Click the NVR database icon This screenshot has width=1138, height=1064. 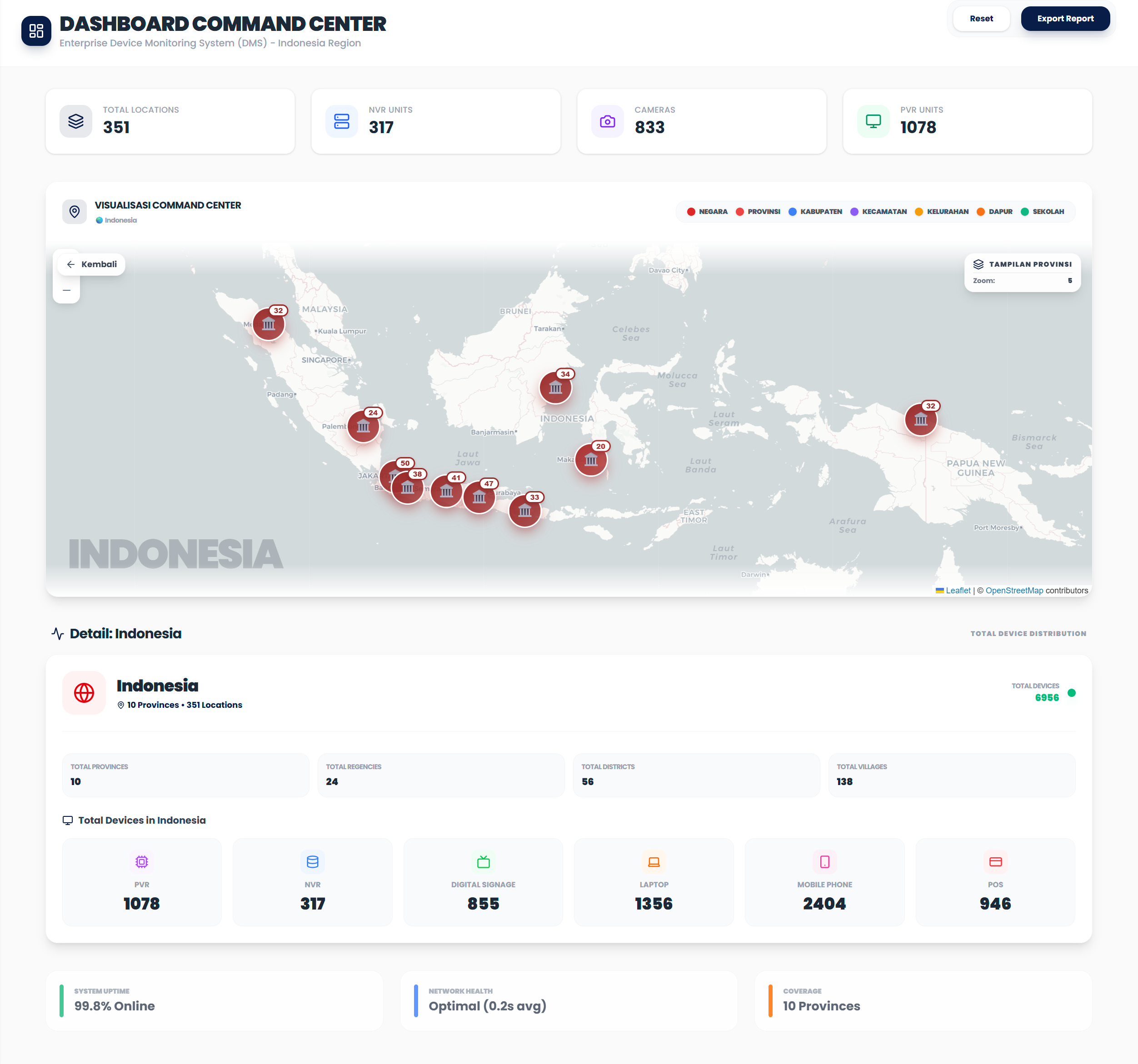[x=313, y=861]
